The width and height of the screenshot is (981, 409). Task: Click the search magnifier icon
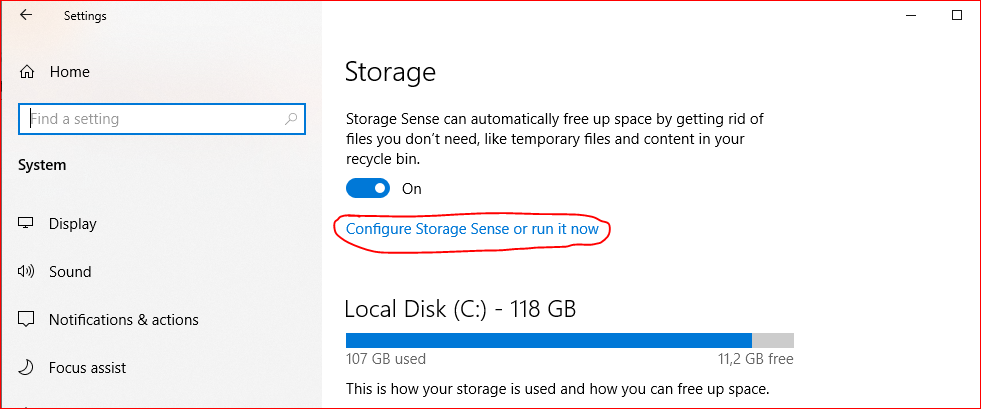tap(291, 119)
